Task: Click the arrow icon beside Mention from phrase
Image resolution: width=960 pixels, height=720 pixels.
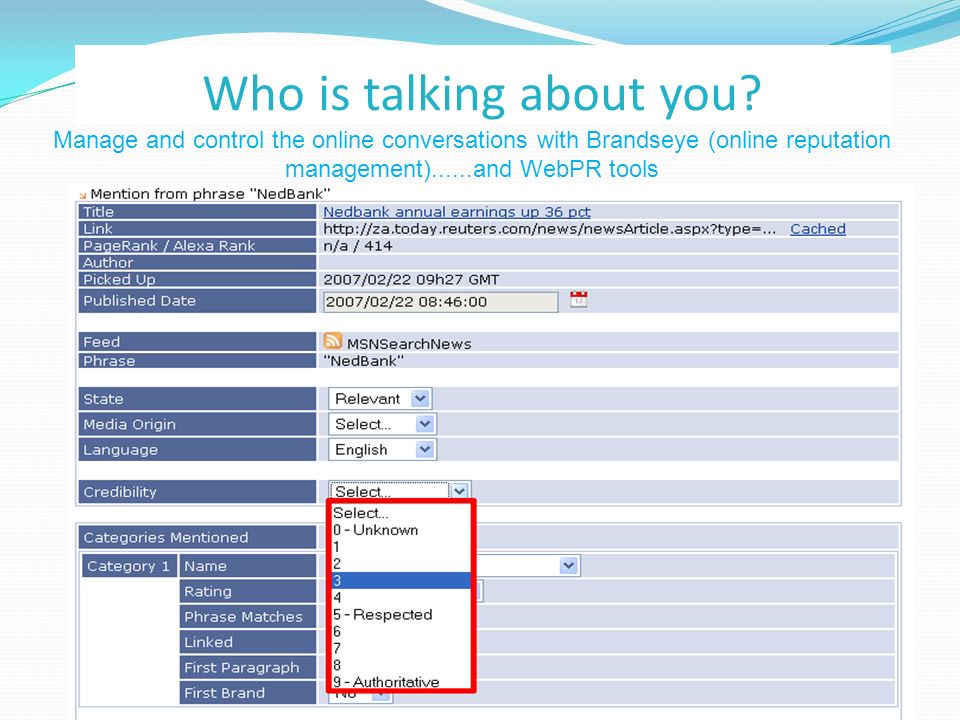Action: click(x=83, y=195)
